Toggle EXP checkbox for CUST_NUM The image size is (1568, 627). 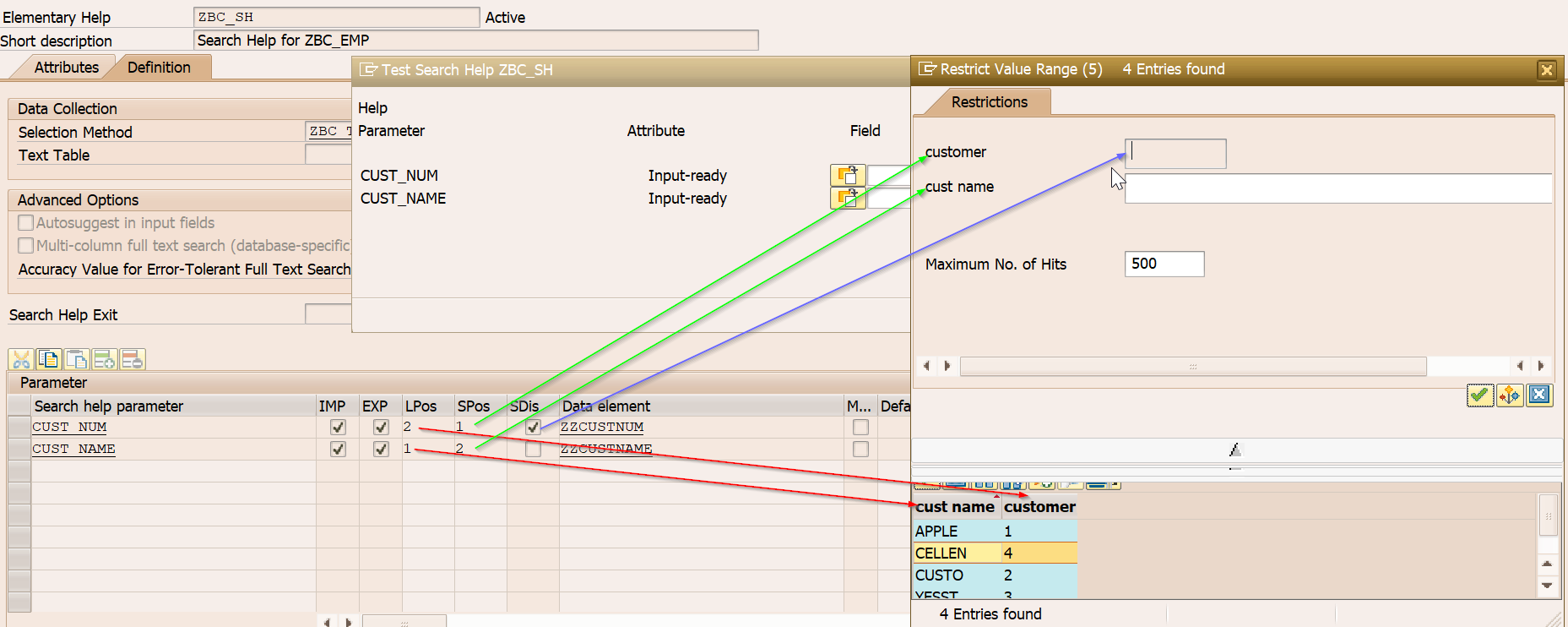point(381,428)
